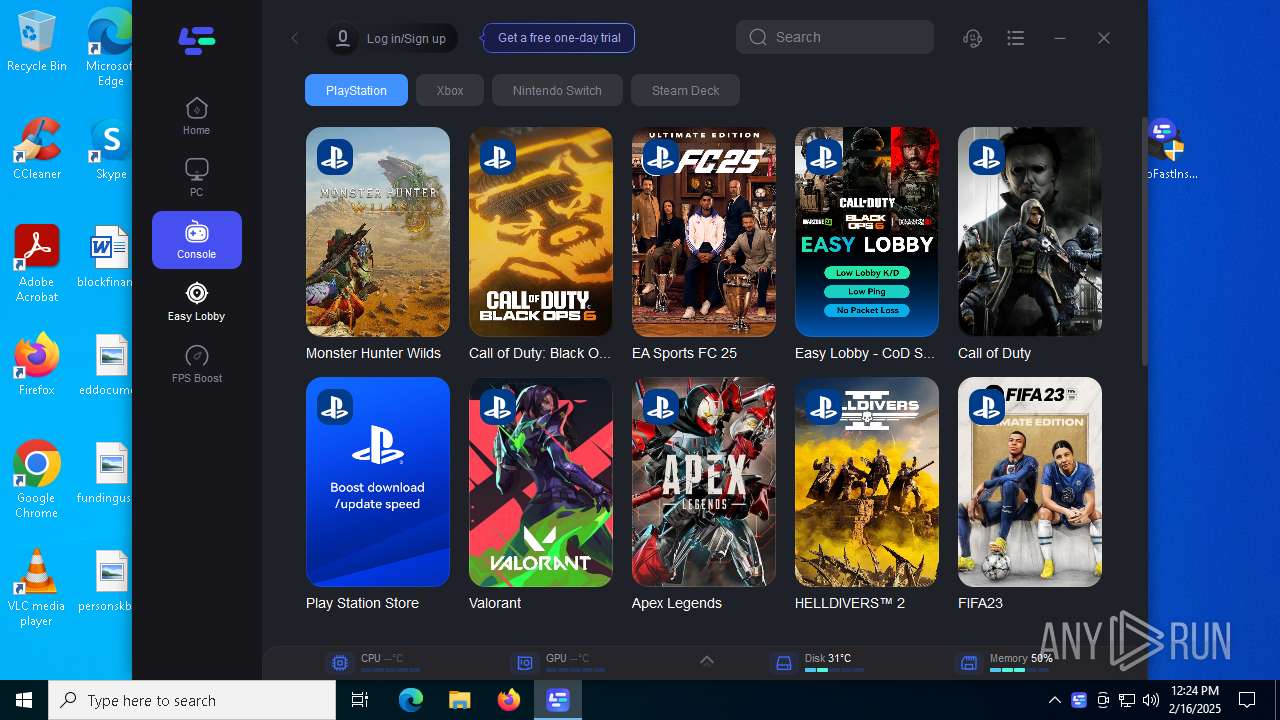Click the Disk temperature icon
The width and height of the screenshot is (1280, 720).
click(x=784, y=663)
